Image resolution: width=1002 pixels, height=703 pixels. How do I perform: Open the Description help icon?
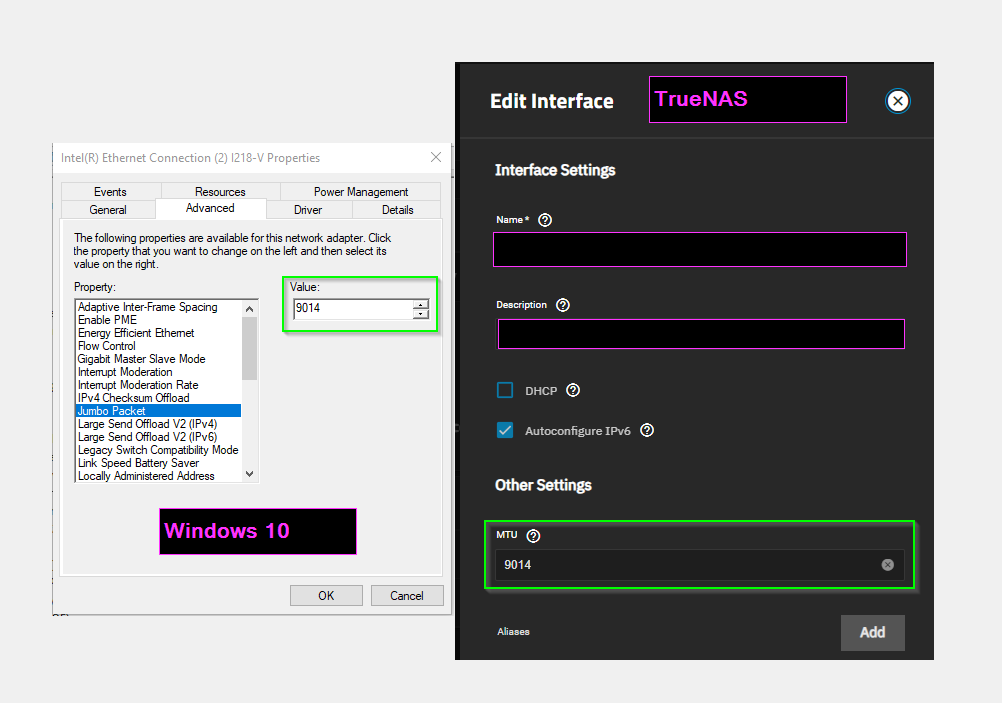point(562,305)
